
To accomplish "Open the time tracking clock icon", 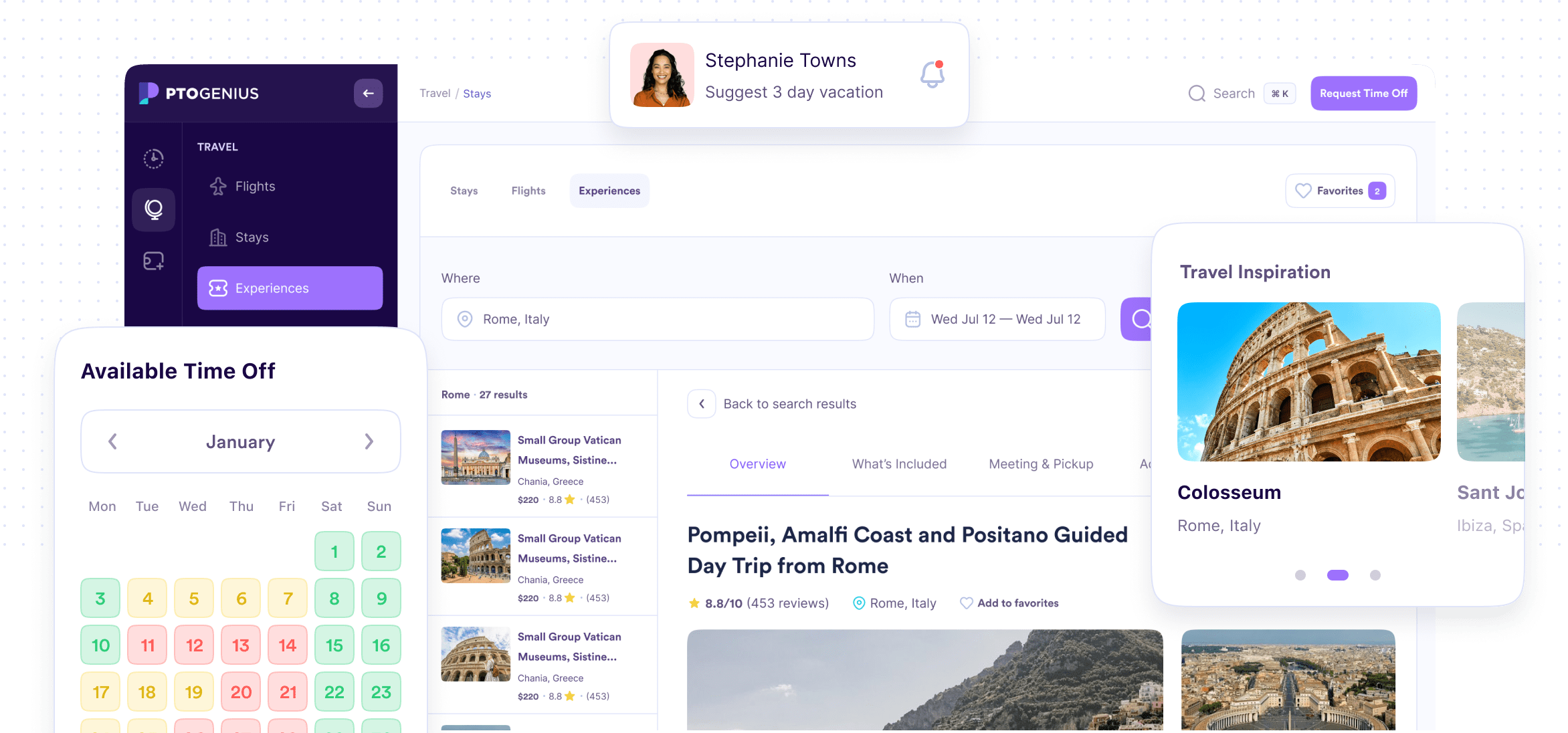I will click(153, 159).
